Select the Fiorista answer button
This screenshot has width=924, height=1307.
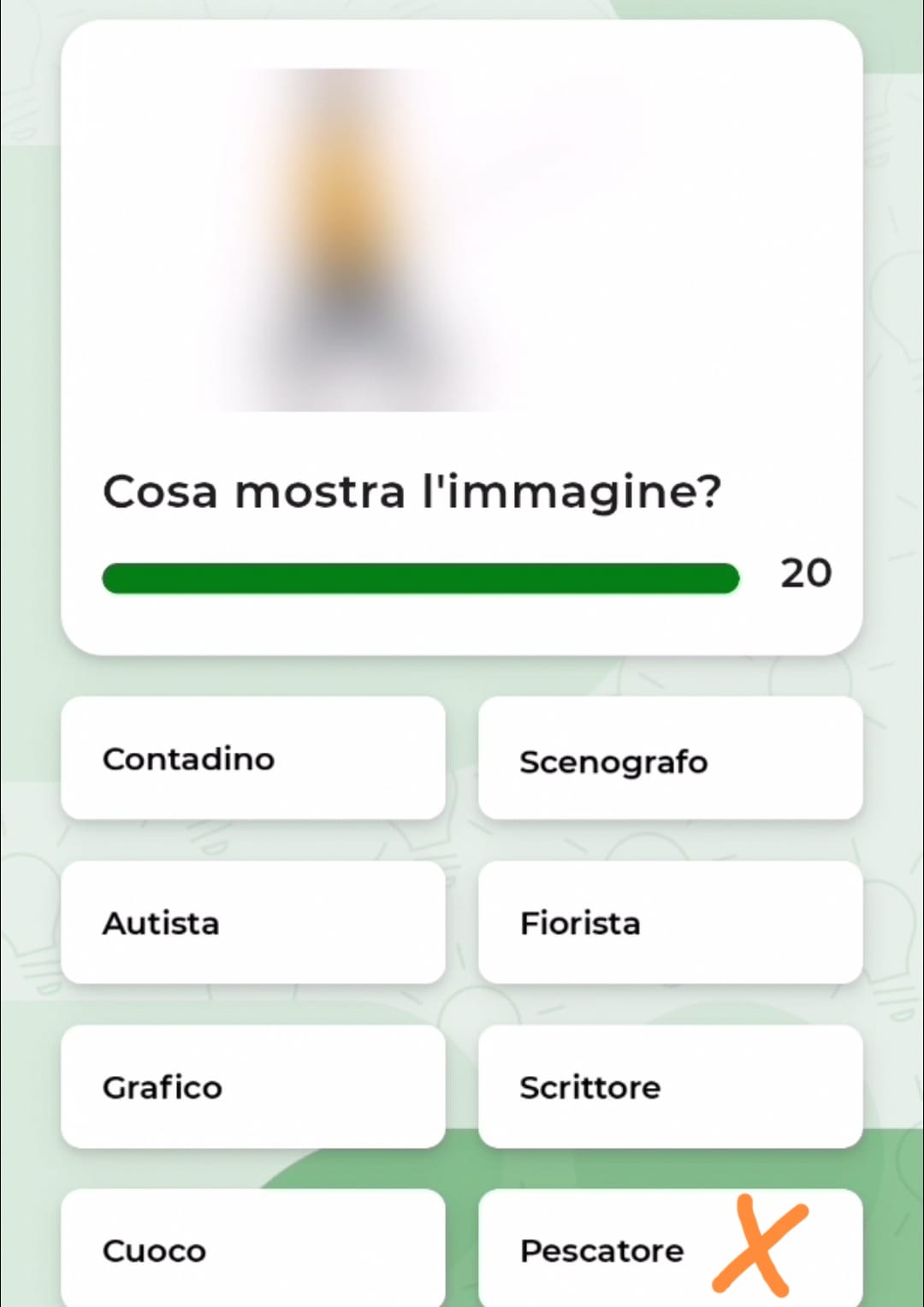670,922
